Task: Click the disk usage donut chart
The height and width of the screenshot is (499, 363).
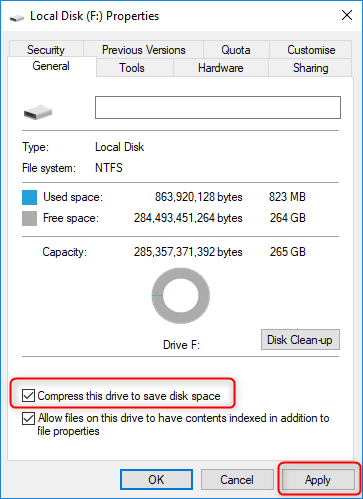Action: pyautogui.click(x=181, y=296)
